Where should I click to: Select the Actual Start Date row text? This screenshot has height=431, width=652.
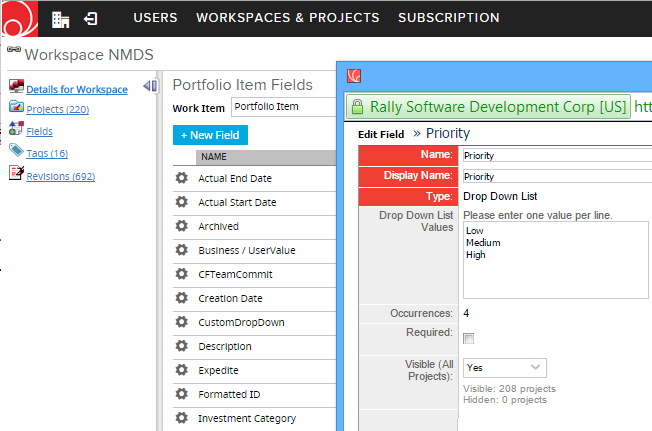click(237, 202)
